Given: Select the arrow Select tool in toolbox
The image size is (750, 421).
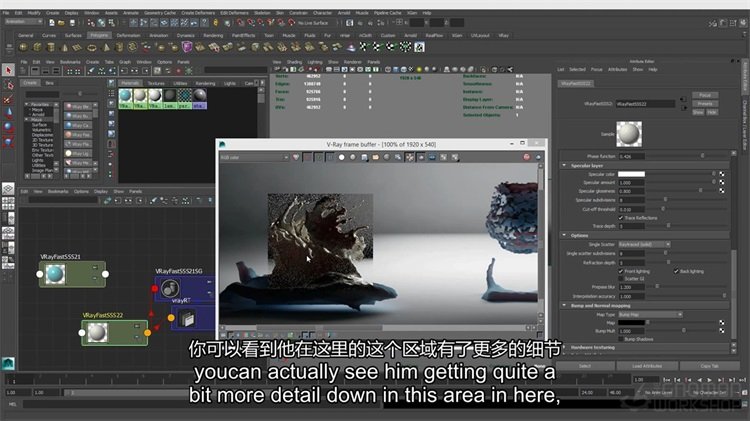Looking at the screenshot, I should (x=8, y=70).
